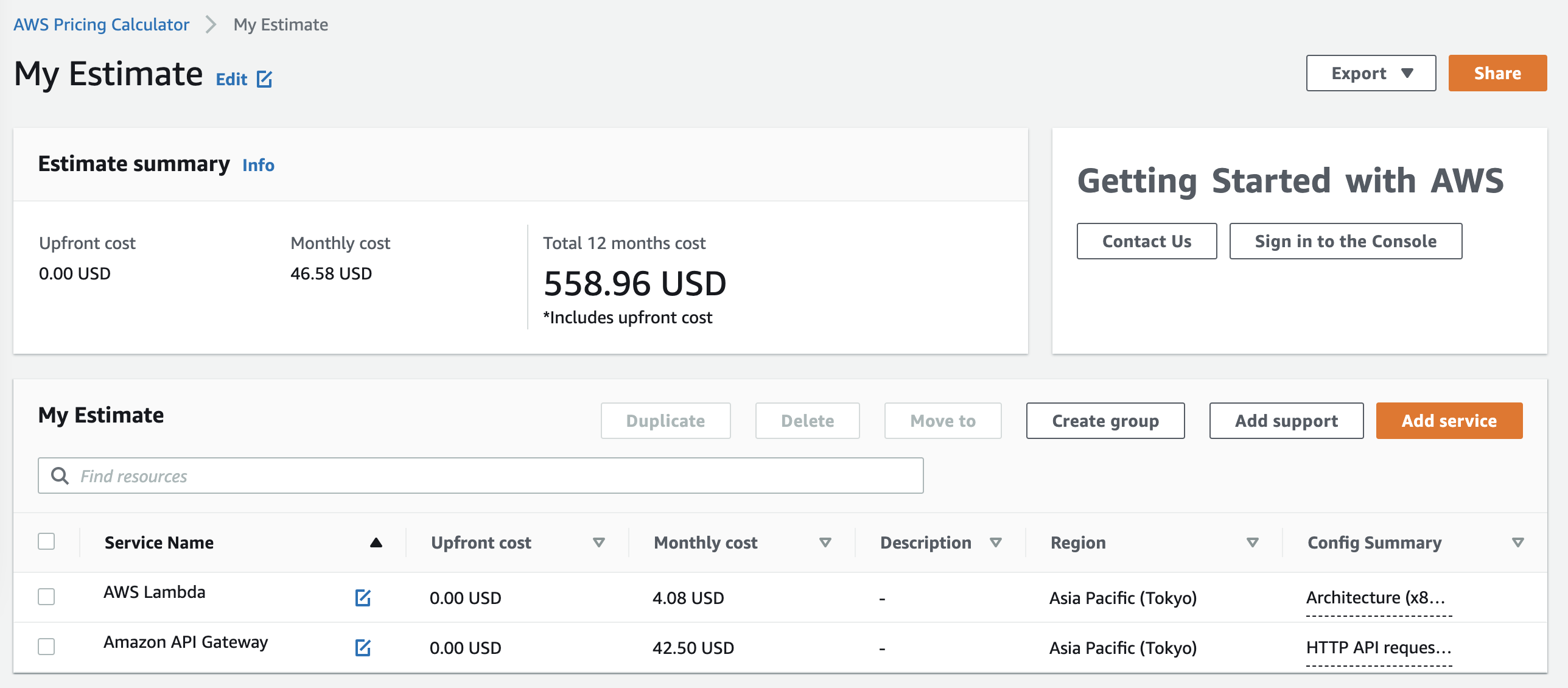1568x688 pixels.
Task: Click the Duplicate button
Action: click(x=665, y=421)
